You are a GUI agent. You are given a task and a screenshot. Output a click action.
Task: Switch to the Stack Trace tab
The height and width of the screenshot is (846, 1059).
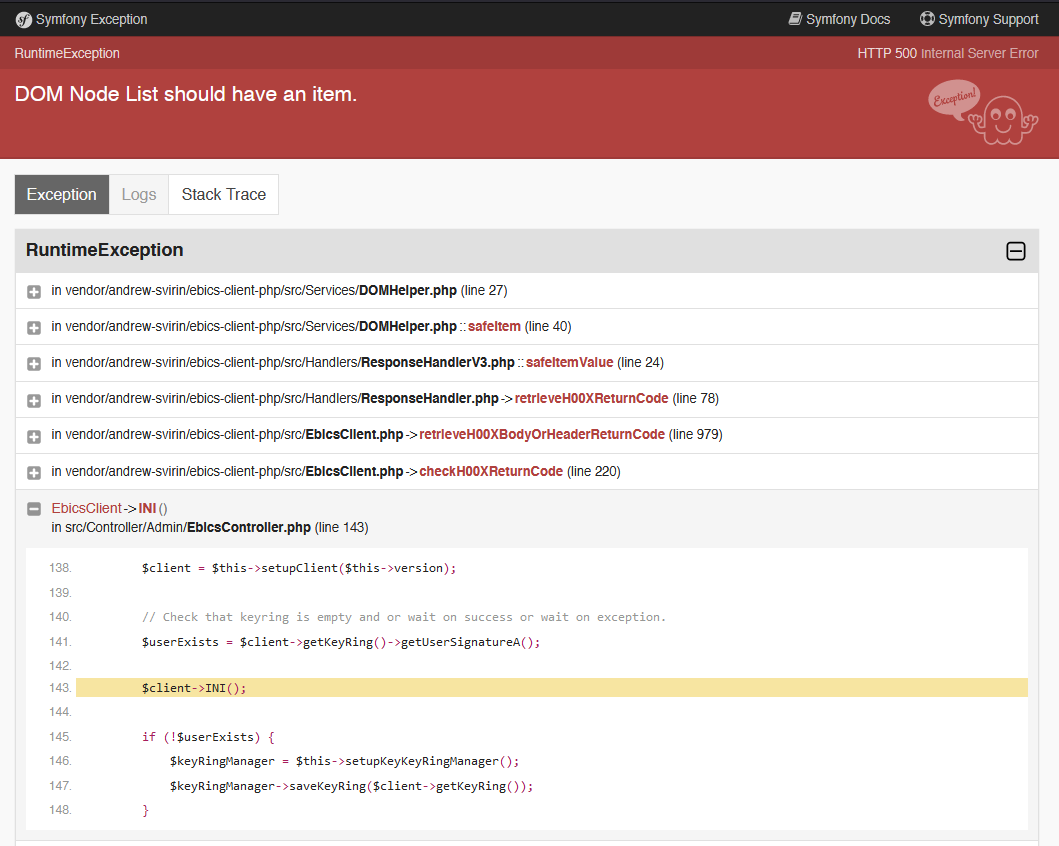point(224,194)
